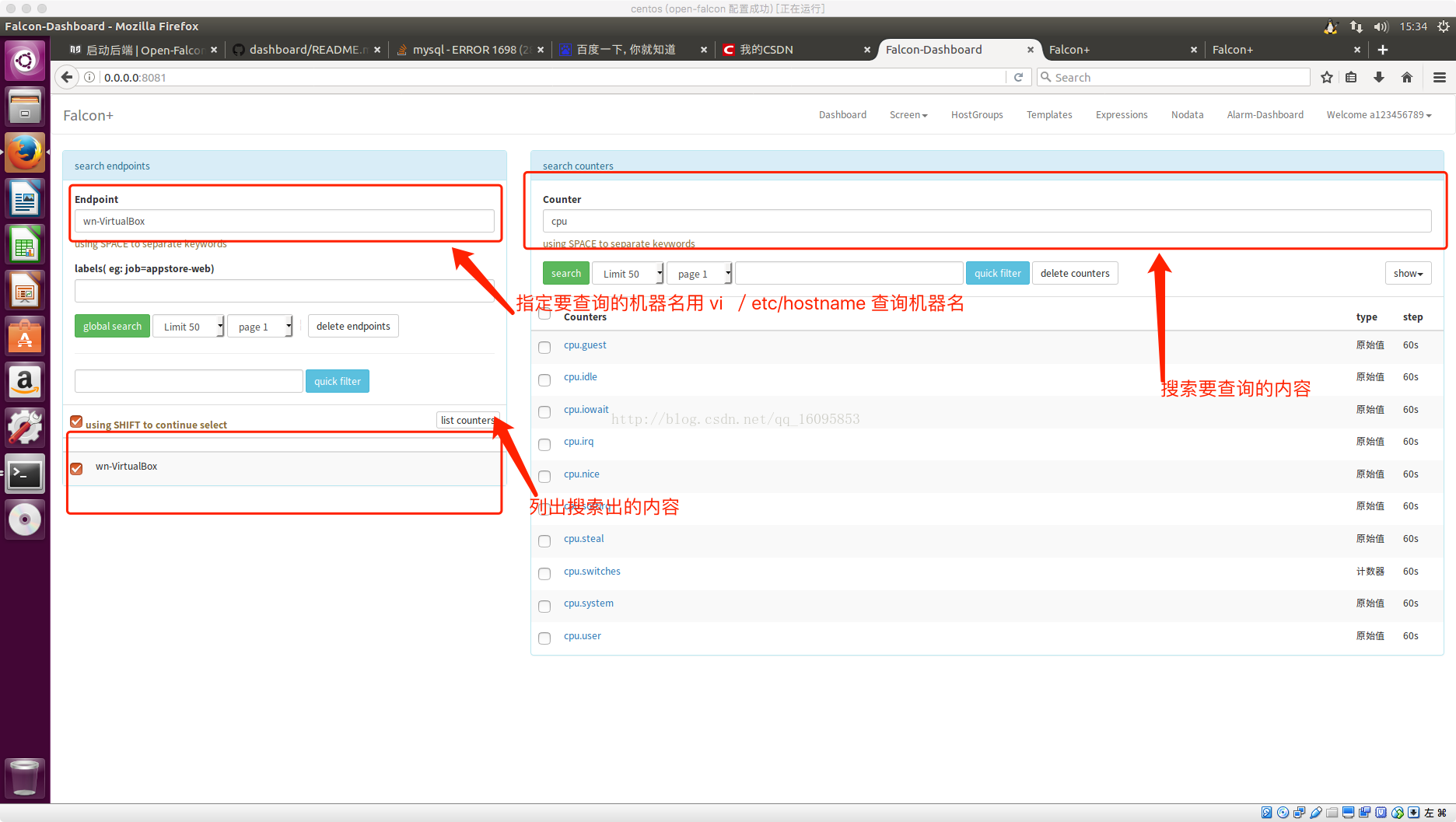Check the cpu.guest counter checkbox
This screenshot has width=1456, height=822.
tap(544, 347)
